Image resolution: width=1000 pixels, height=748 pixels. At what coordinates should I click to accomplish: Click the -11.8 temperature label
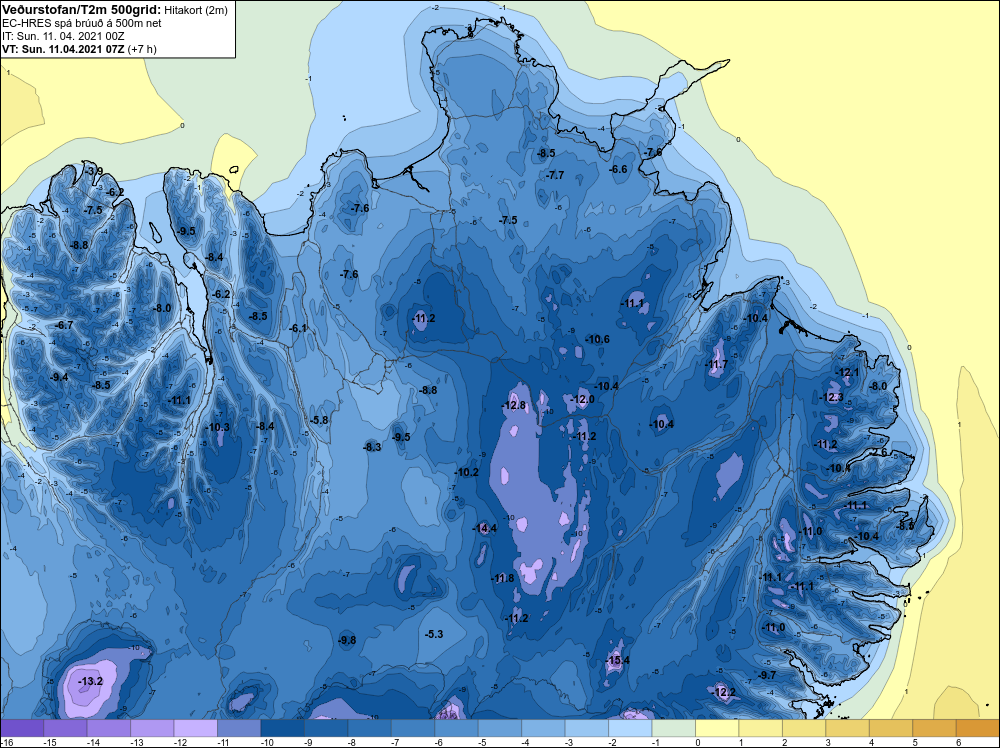(x=503, y=578)
